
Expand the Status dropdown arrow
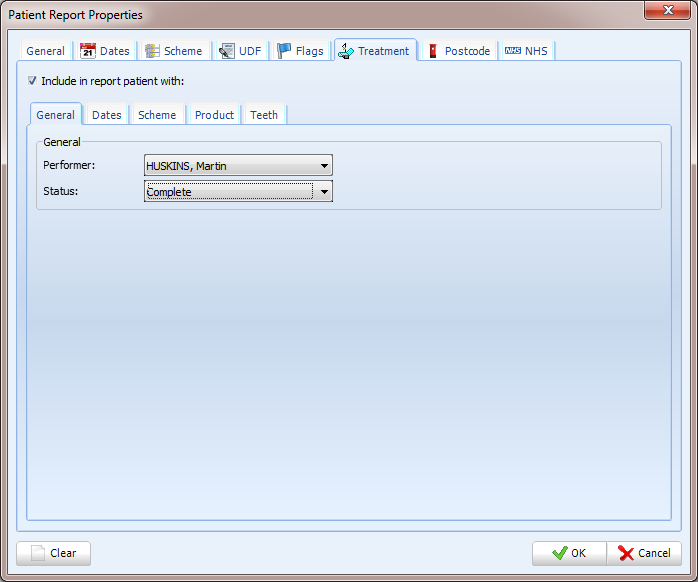tap(325, 191)
